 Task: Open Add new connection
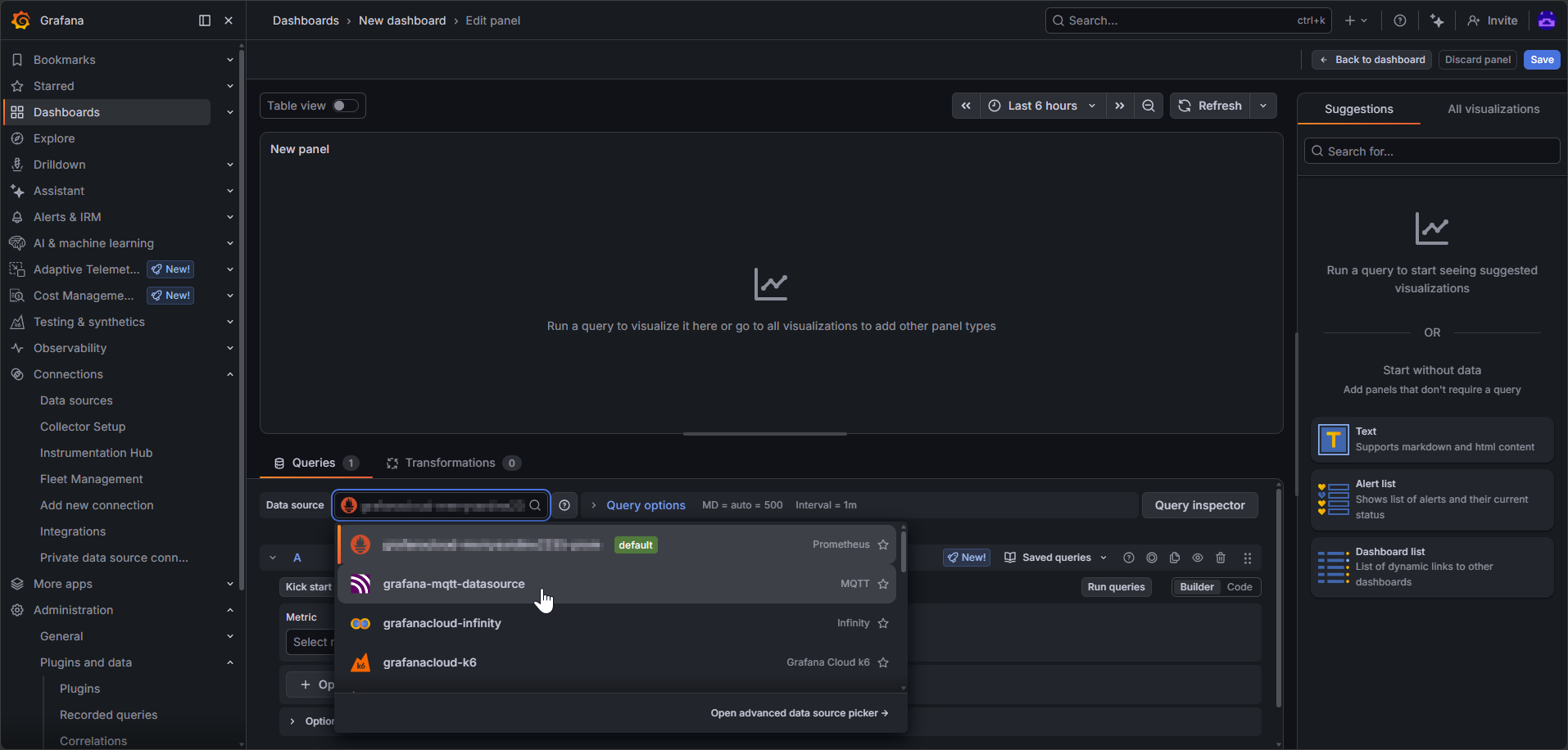coord(97,505)
